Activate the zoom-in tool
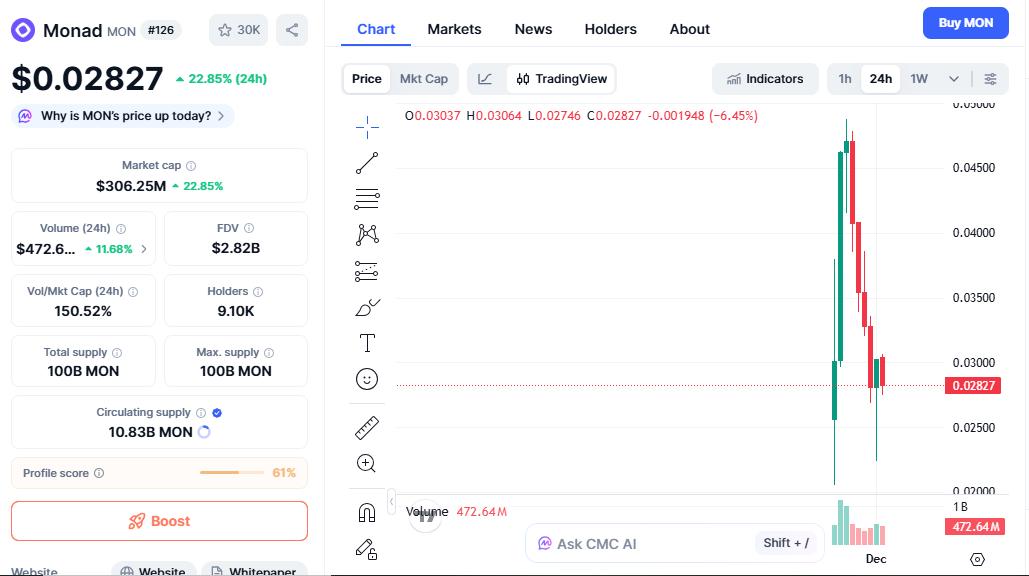The height and width of the screenshot is (576, 1029). coord(367,463)
